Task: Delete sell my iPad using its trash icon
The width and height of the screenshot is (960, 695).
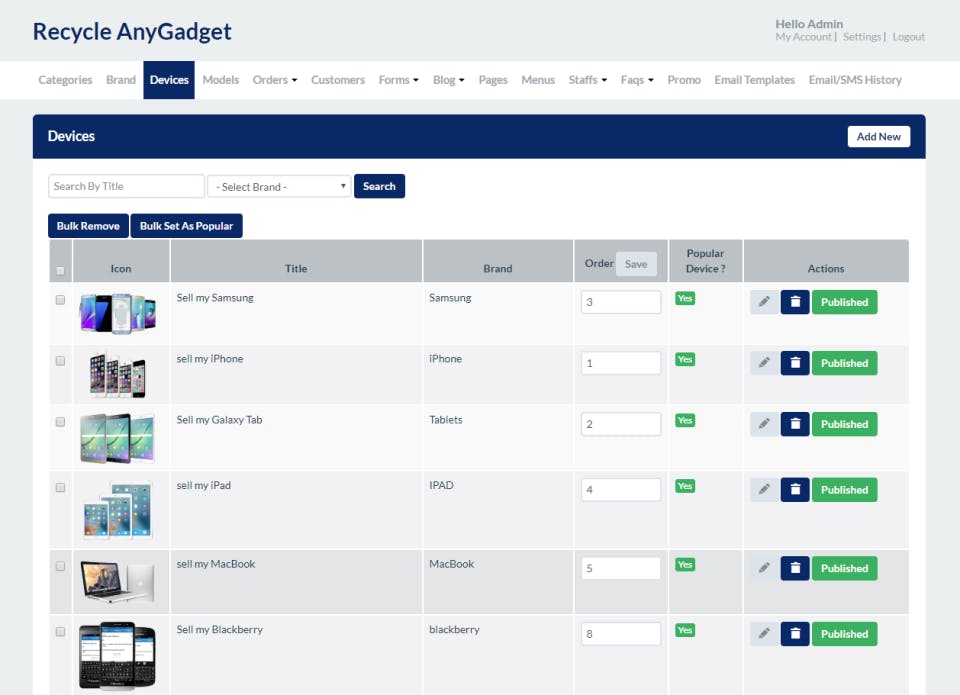Action: [795, 489]
